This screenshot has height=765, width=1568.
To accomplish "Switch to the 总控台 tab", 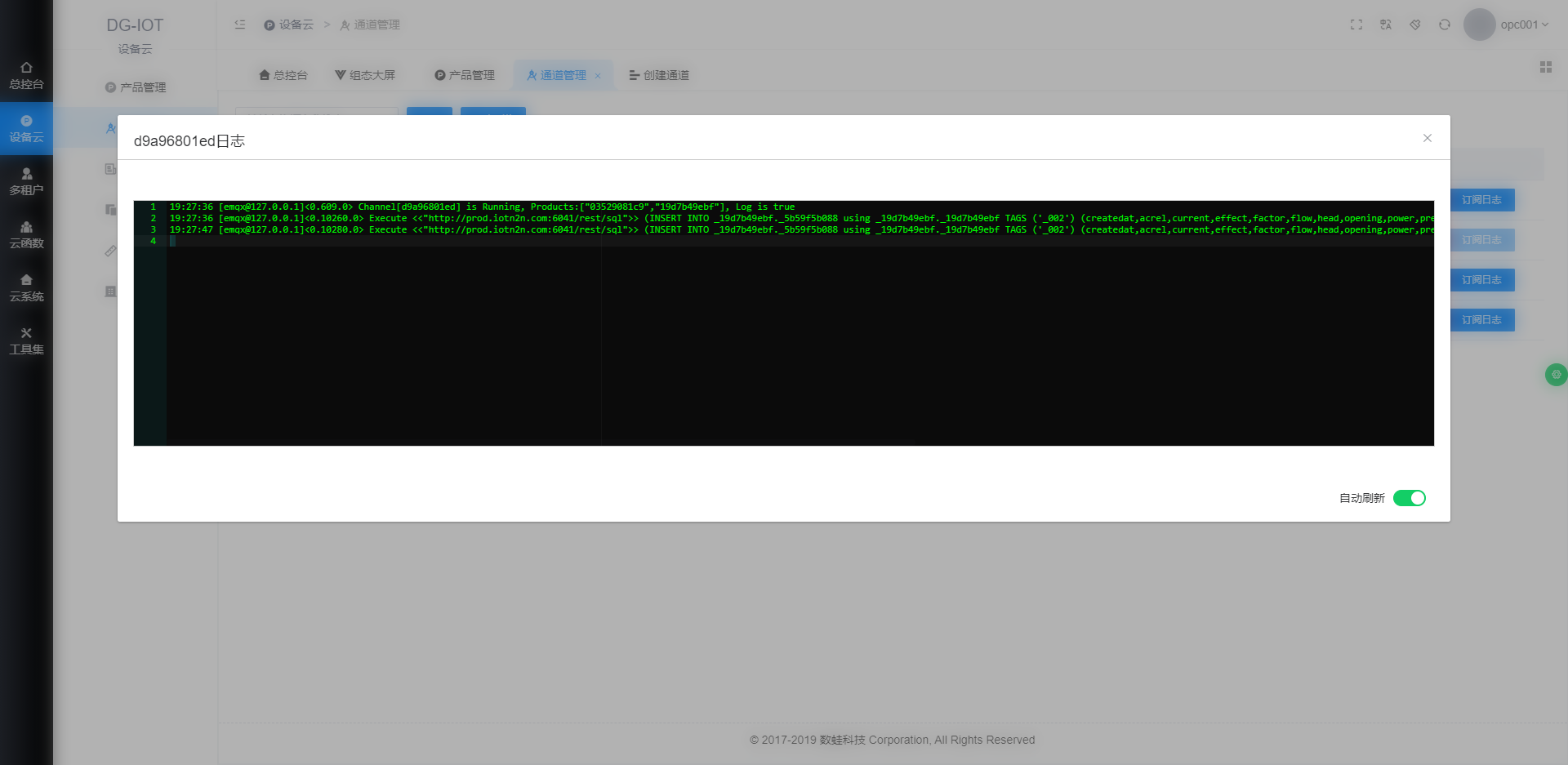I will tap(283, 75).
